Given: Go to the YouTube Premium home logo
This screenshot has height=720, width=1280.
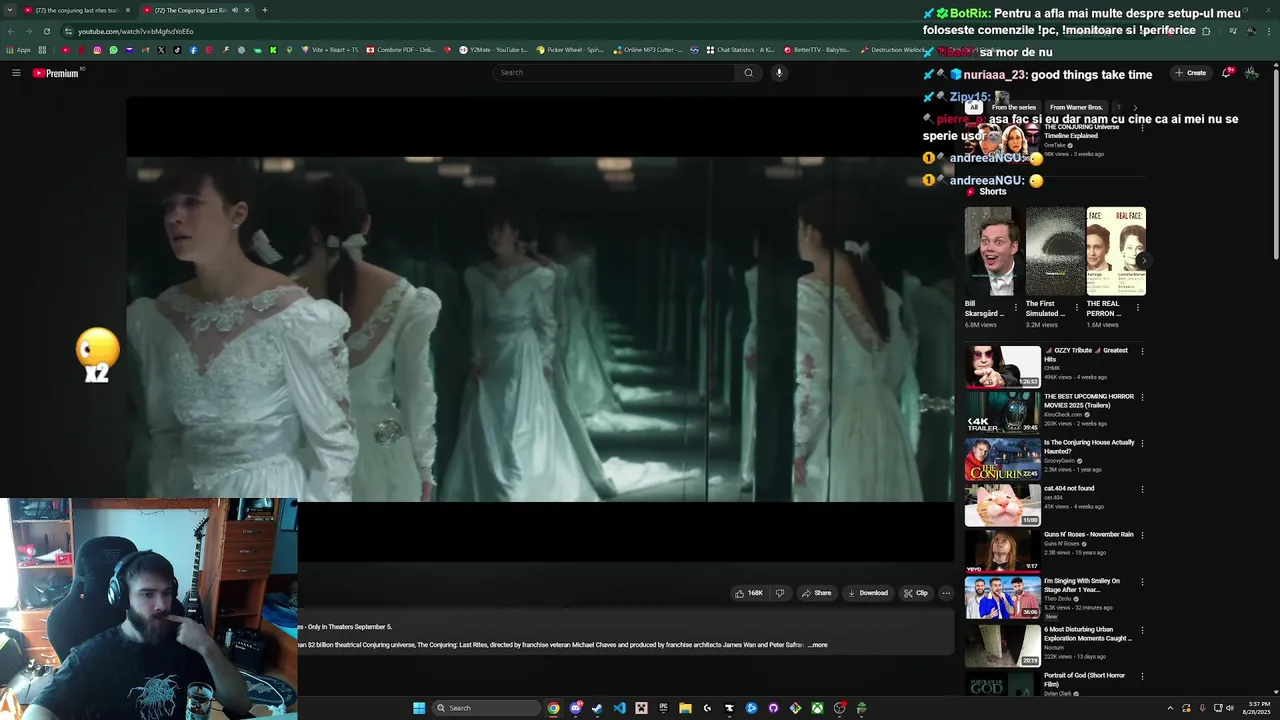Looking at the screenshot, I should tap(56, 73).
